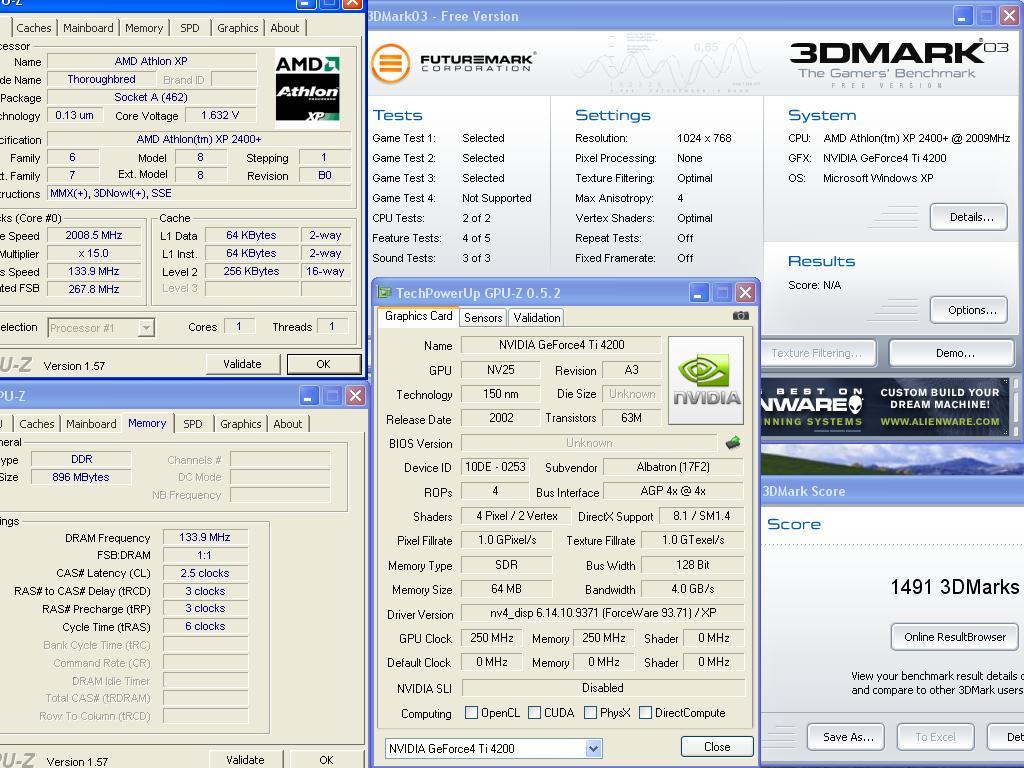The image size is (1024, 768).
Task: Click the To Excel button
Action: 935,737
